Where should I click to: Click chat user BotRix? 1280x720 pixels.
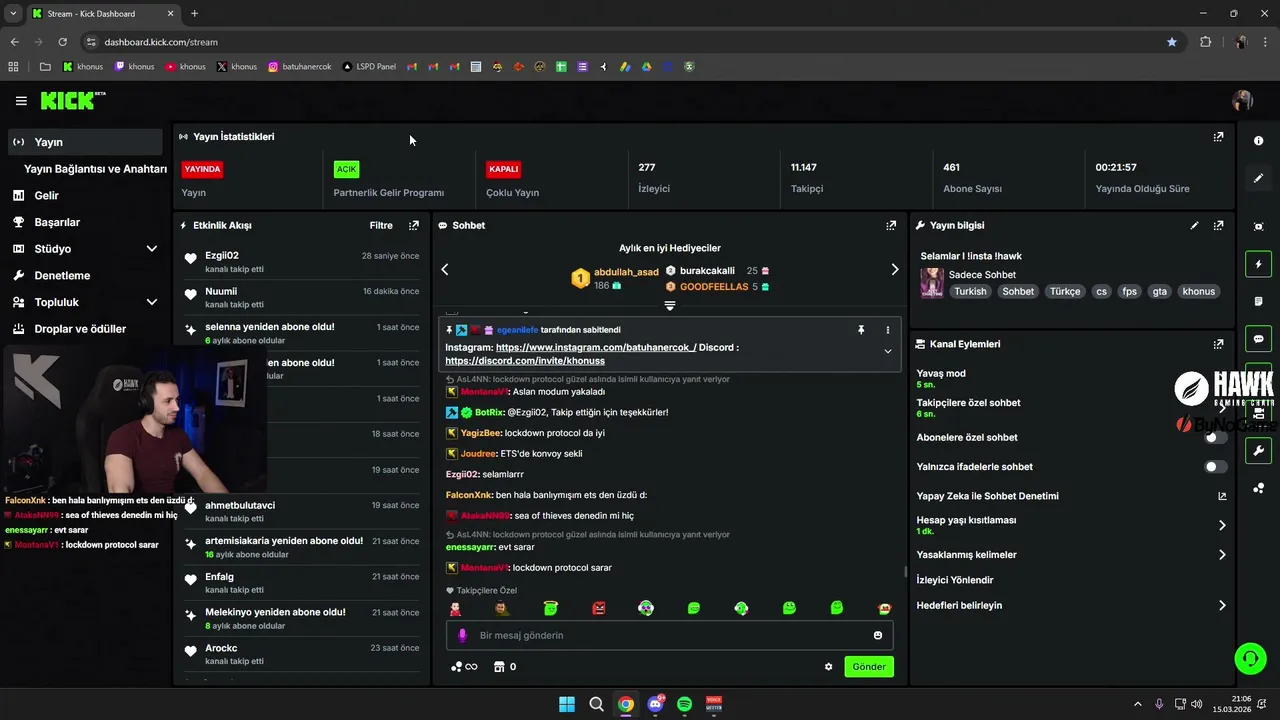coord(489,412)
